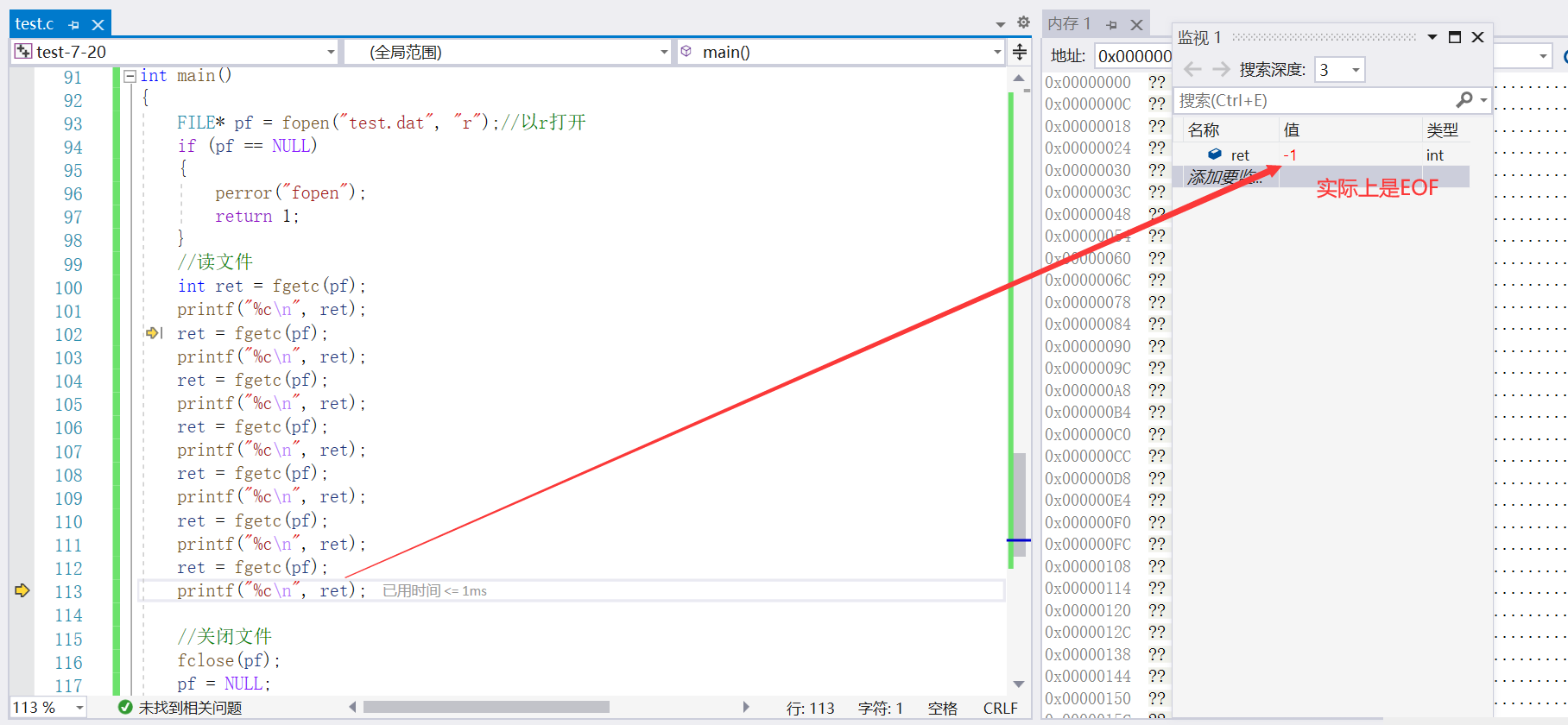Click the //关闭文件 comment on line 115
1568x725 pixels.
[224, 637]
